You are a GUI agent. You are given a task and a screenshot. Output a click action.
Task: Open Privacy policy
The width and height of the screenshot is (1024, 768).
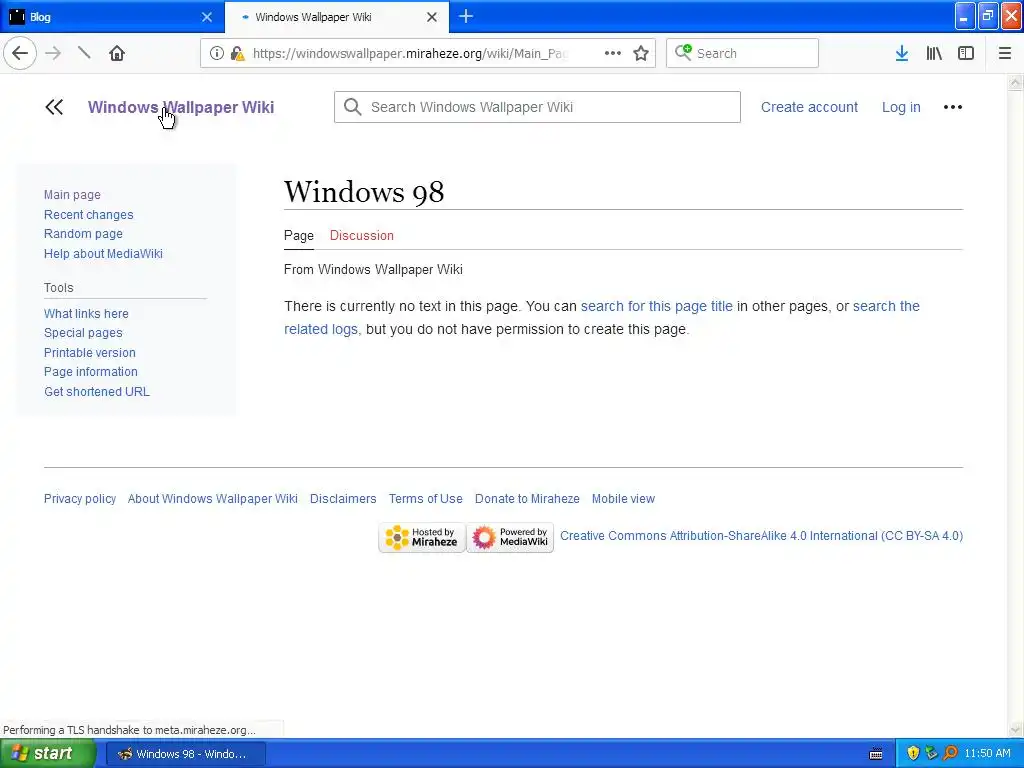(x=80, y=499)
